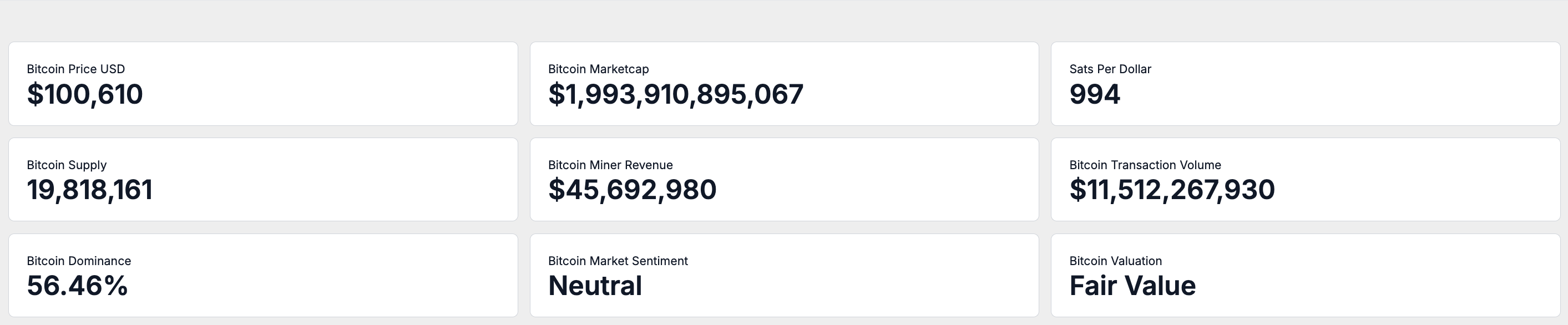This screenshot has width=1568, height=325.
Task: Select the Bitcoin Marketcap label
Action: (x=598, y=69)
